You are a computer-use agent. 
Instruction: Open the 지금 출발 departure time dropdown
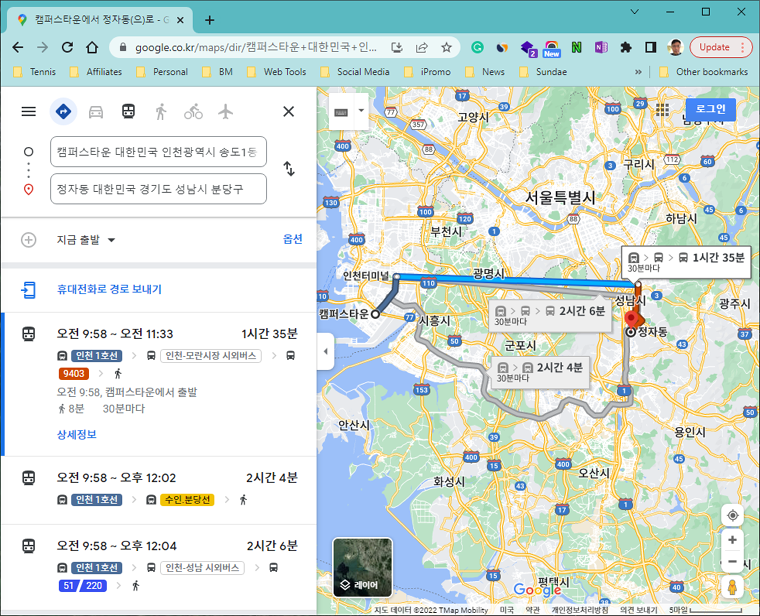coord(86,239)
